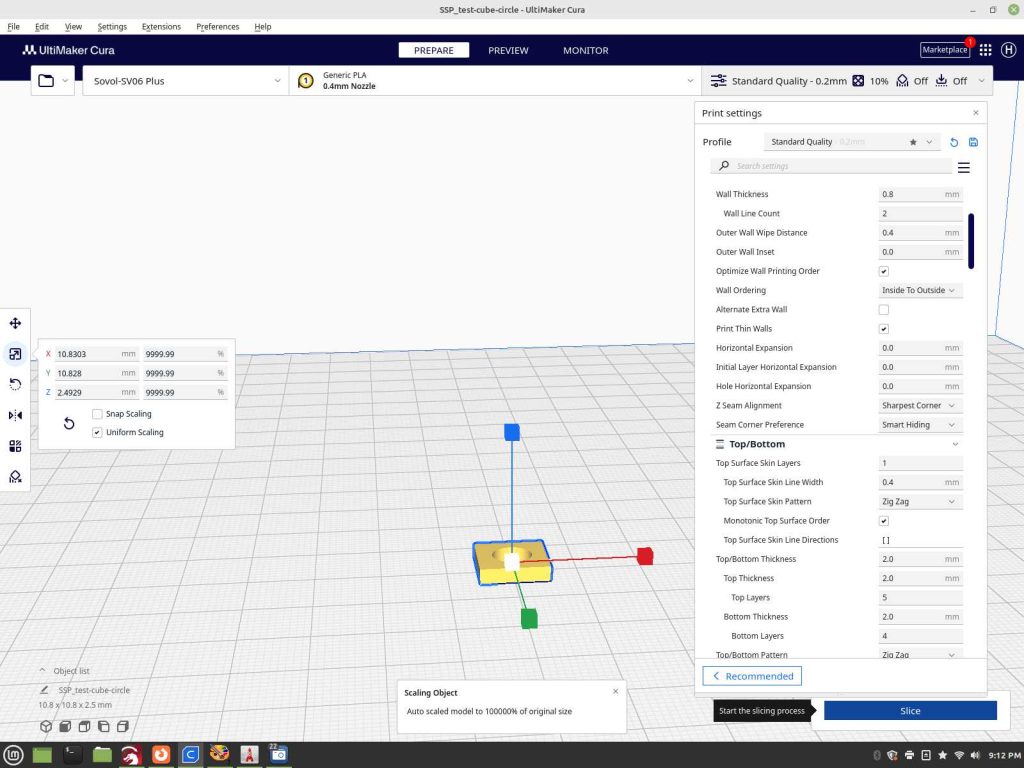Viewport: 1024px width, 768px height.
Task: Select the Mirror tool
Action: click(x=15, y=415)
